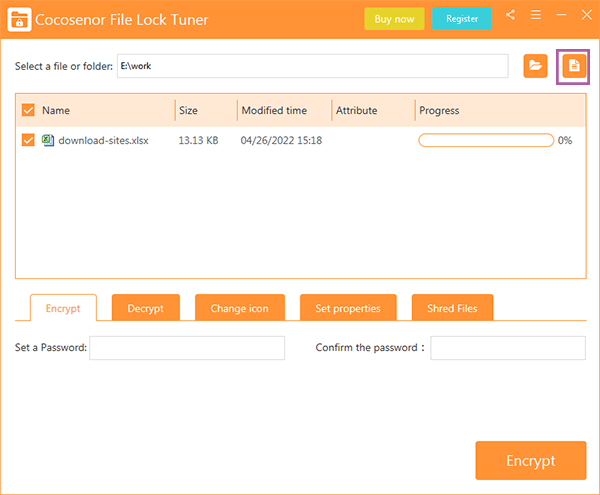The height and width of the screenshot is (495, 600).
Task: Click the Name column header
Action: pyautogui.click(x=56, y=110)
